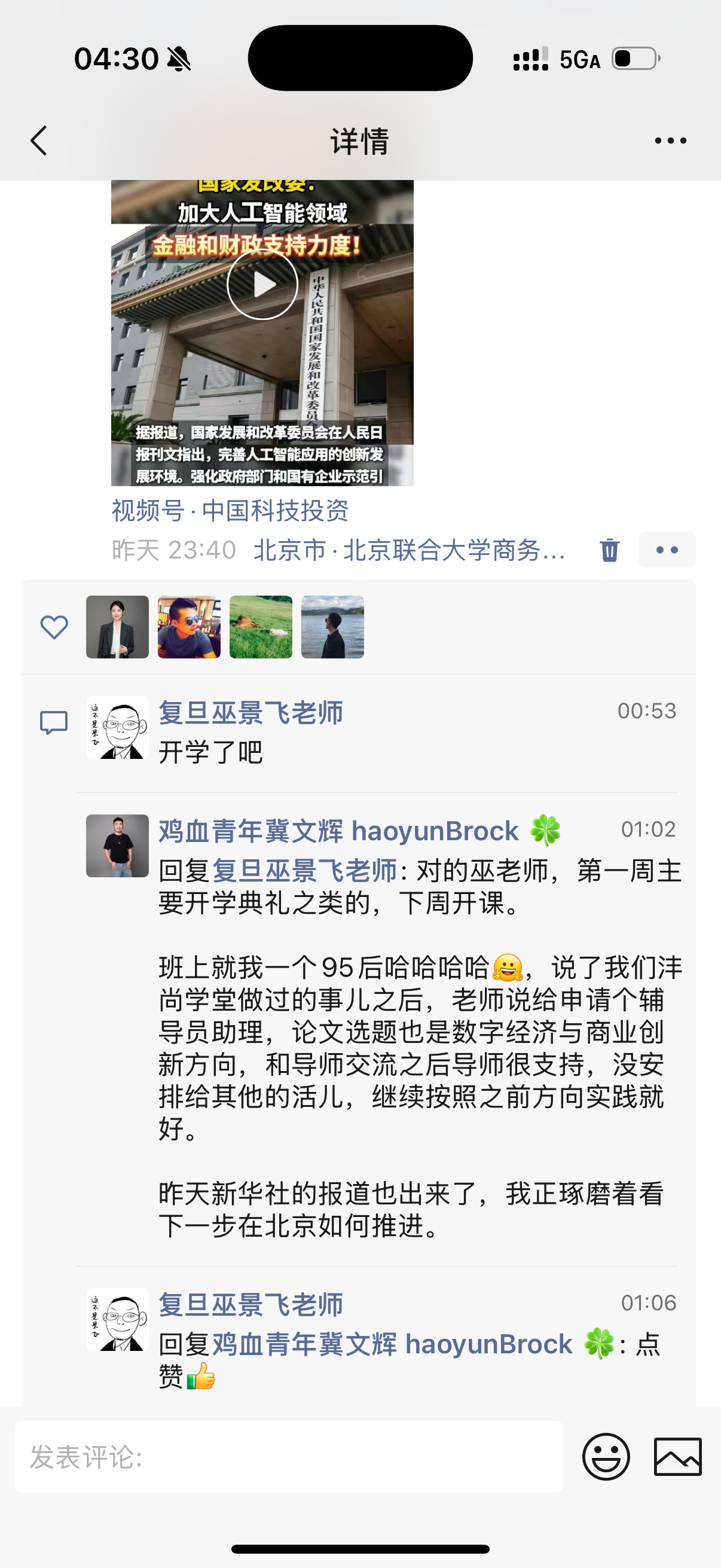Open the green grassland liker avatar
The height and width of the screenshot is (1568, 721).
pyautogui.click(x=261, y=627)
